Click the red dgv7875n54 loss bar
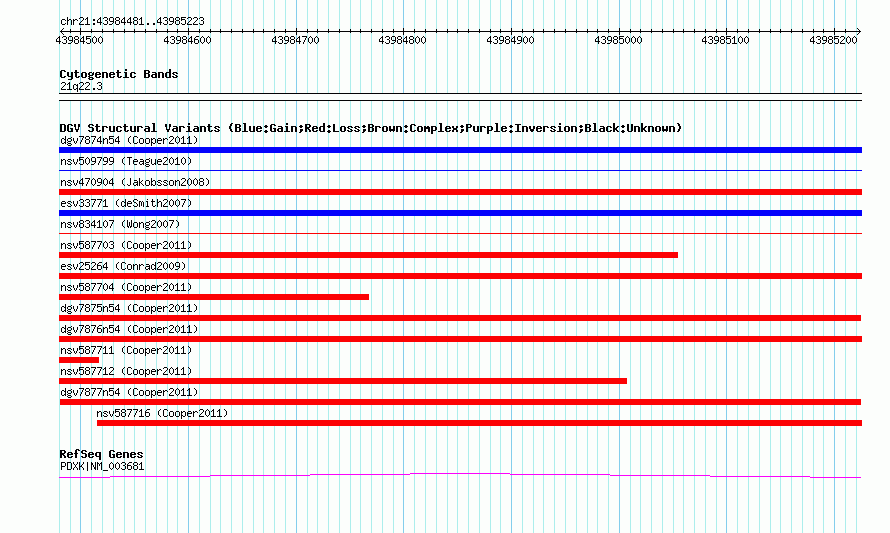The image size is (890, 533). (460, 318)
